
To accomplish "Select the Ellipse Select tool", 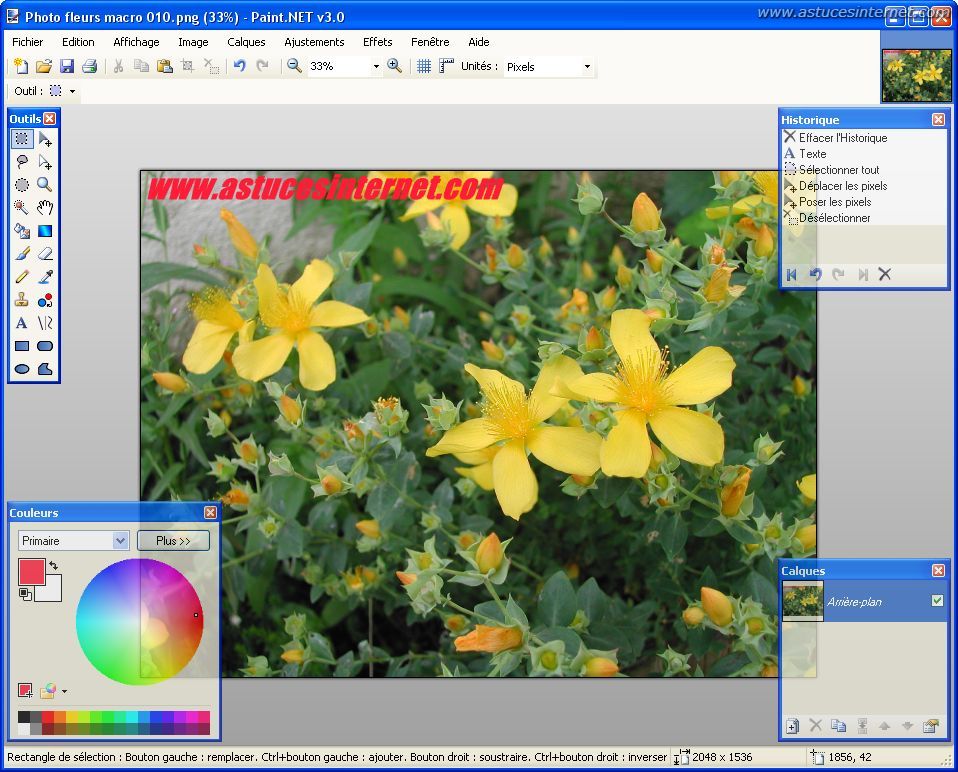I will (x=21, y=184).
